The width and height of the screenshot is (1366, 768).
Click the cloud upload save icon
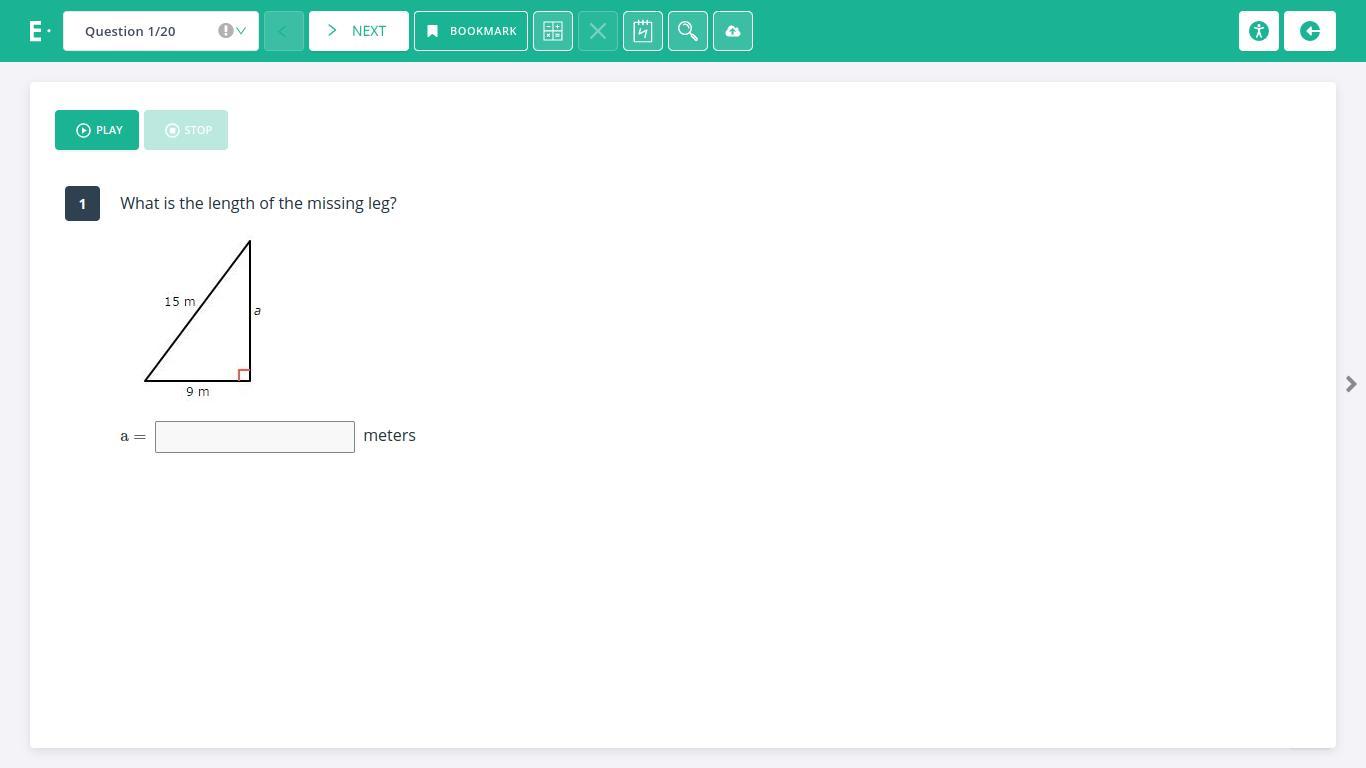coord(733,31)
